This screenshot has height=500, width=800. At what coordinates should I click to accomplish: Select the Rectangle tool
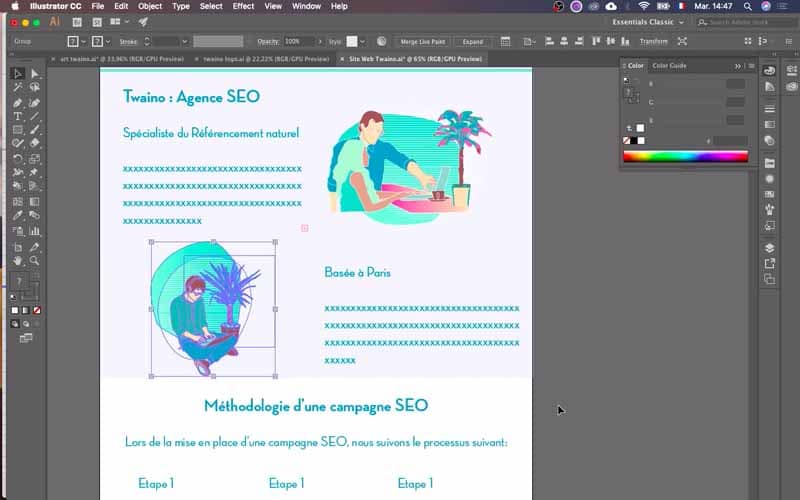coord(17,130)
